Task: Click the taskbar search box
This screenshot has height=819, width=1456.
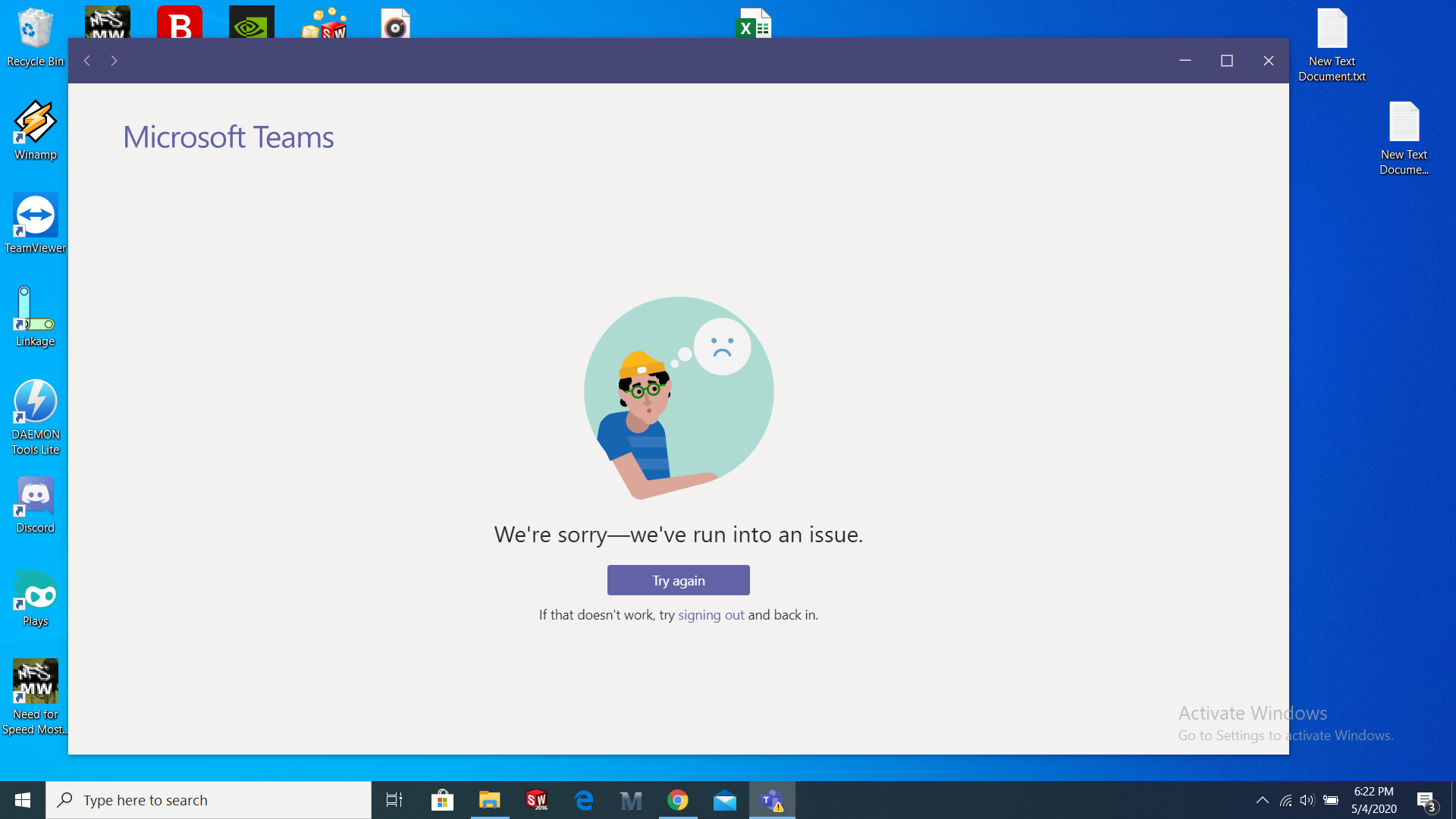Action: [x=209, y=800]
